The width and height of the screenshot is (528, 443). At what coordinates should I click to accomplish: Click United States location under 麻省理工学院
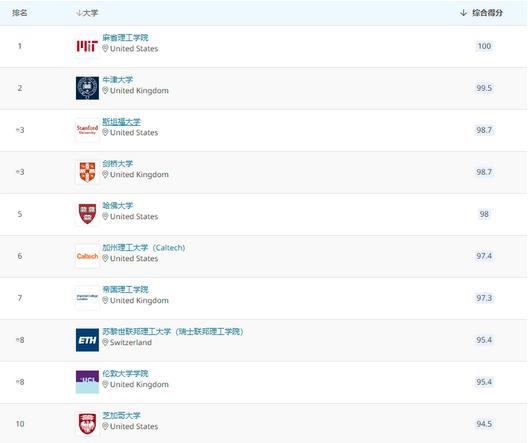pos(134,49)
